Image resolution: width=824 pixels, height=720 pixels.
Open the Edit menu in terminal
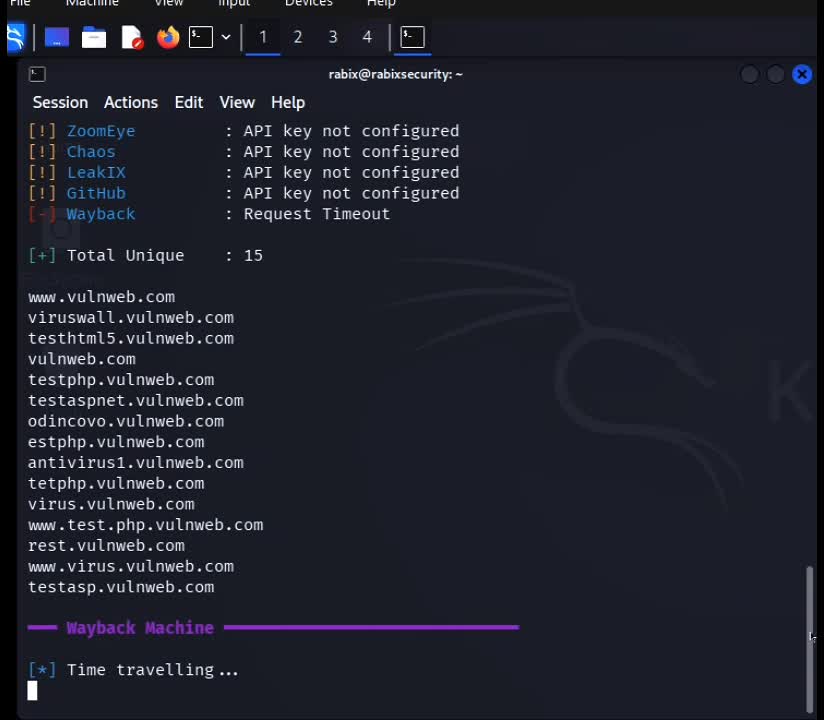click(x=189, y=102)
